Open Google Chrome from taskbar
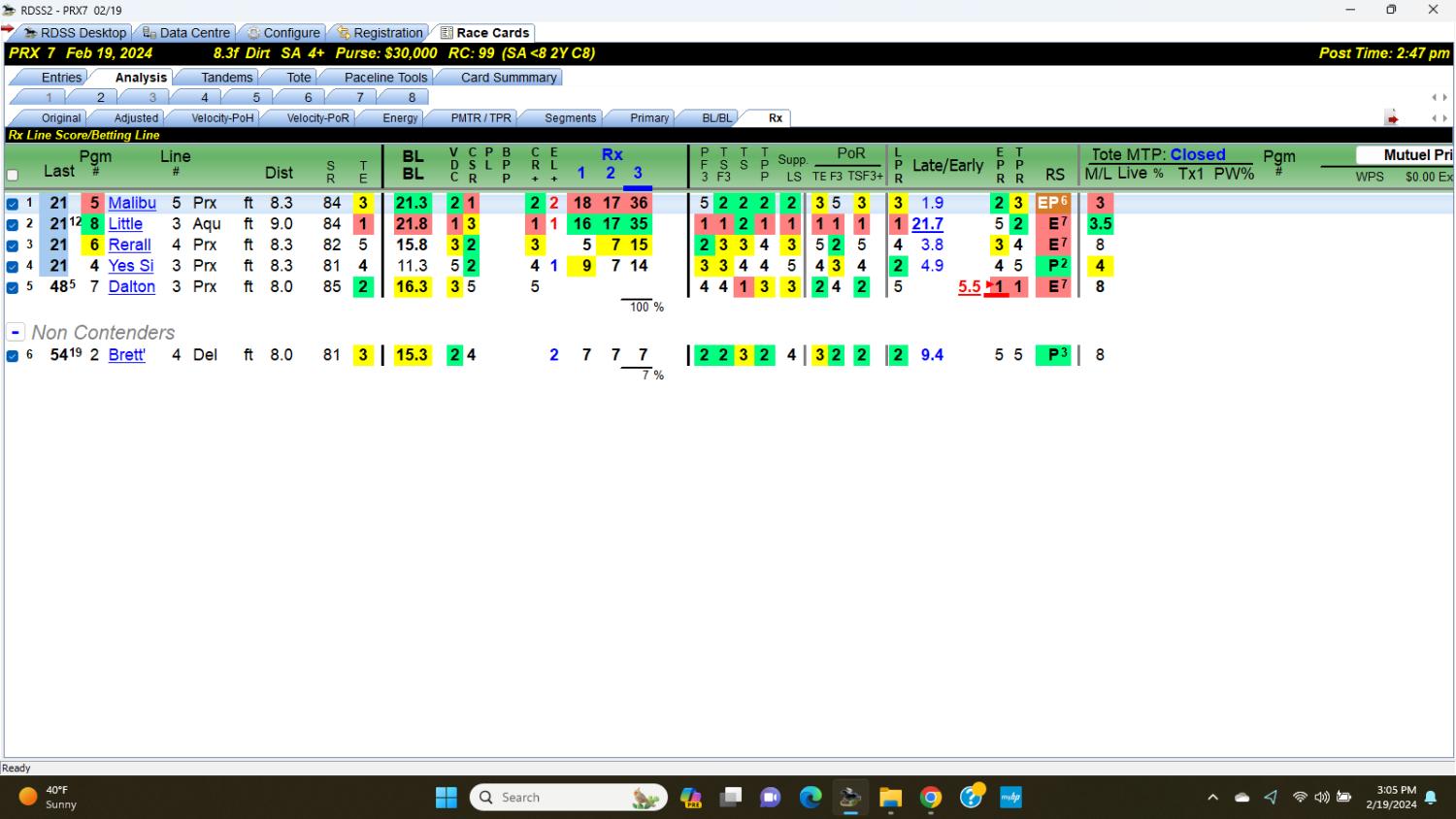 (x=931, y=798)
